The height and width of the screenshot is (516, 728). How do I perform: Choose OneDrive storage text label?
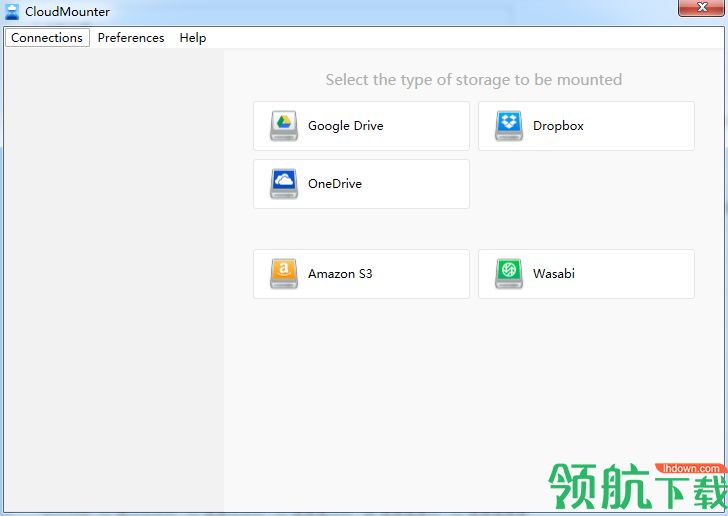335,183
